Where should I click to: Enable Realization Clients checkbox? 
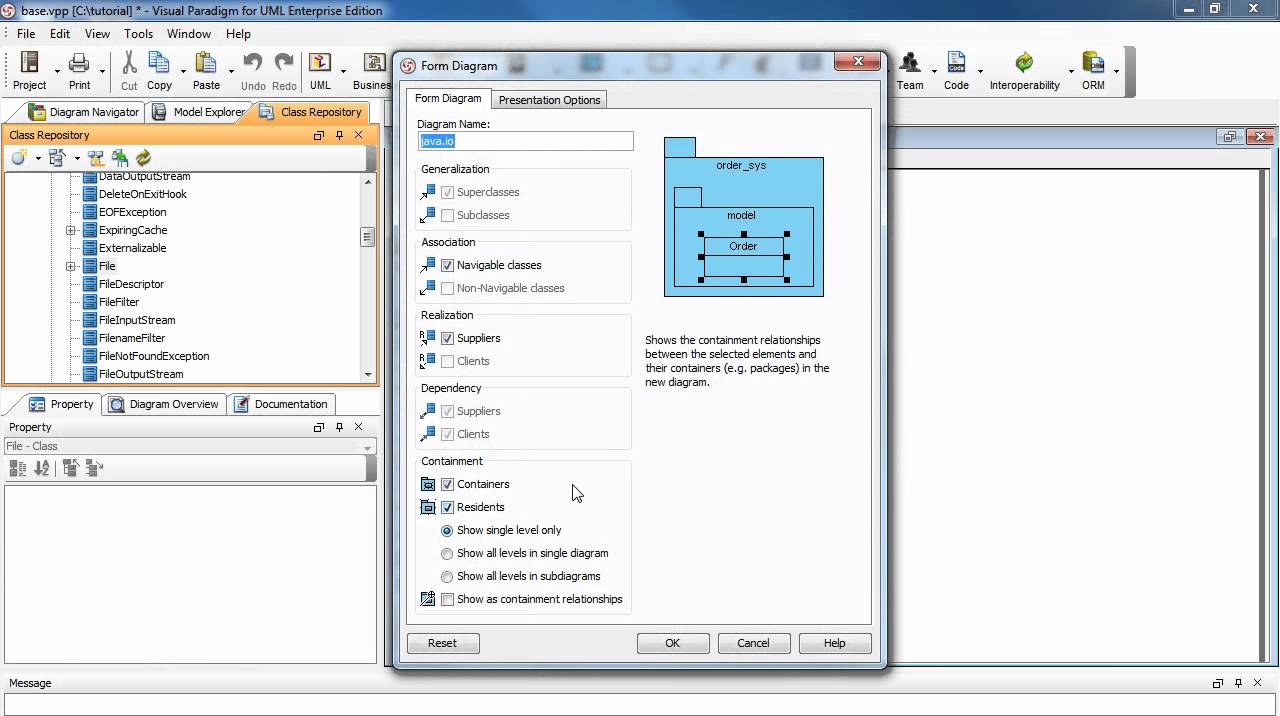point(447,361)
